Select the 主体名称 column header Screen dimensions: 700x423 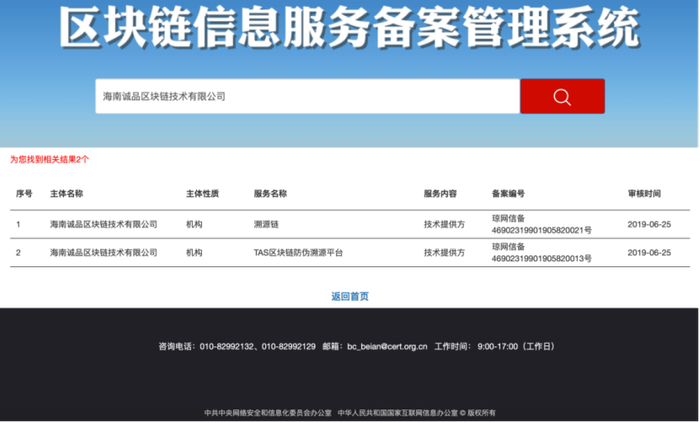tap(67, 194)
